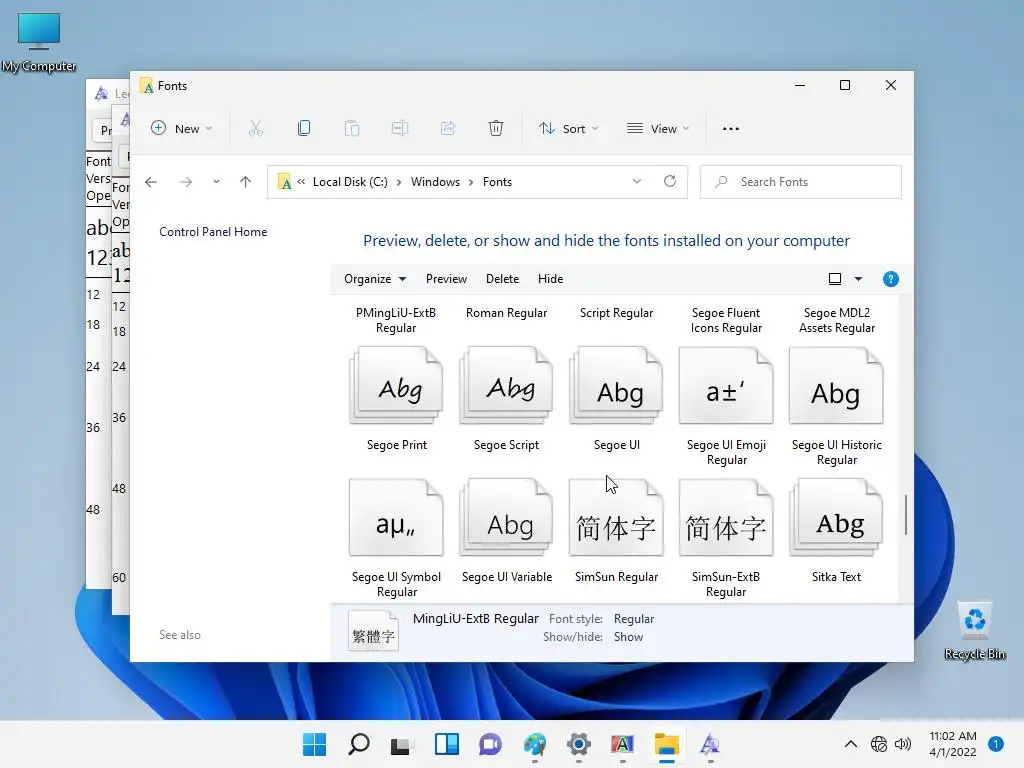Click the Script Regular label
1024x768 pixels.
(616, 313)
